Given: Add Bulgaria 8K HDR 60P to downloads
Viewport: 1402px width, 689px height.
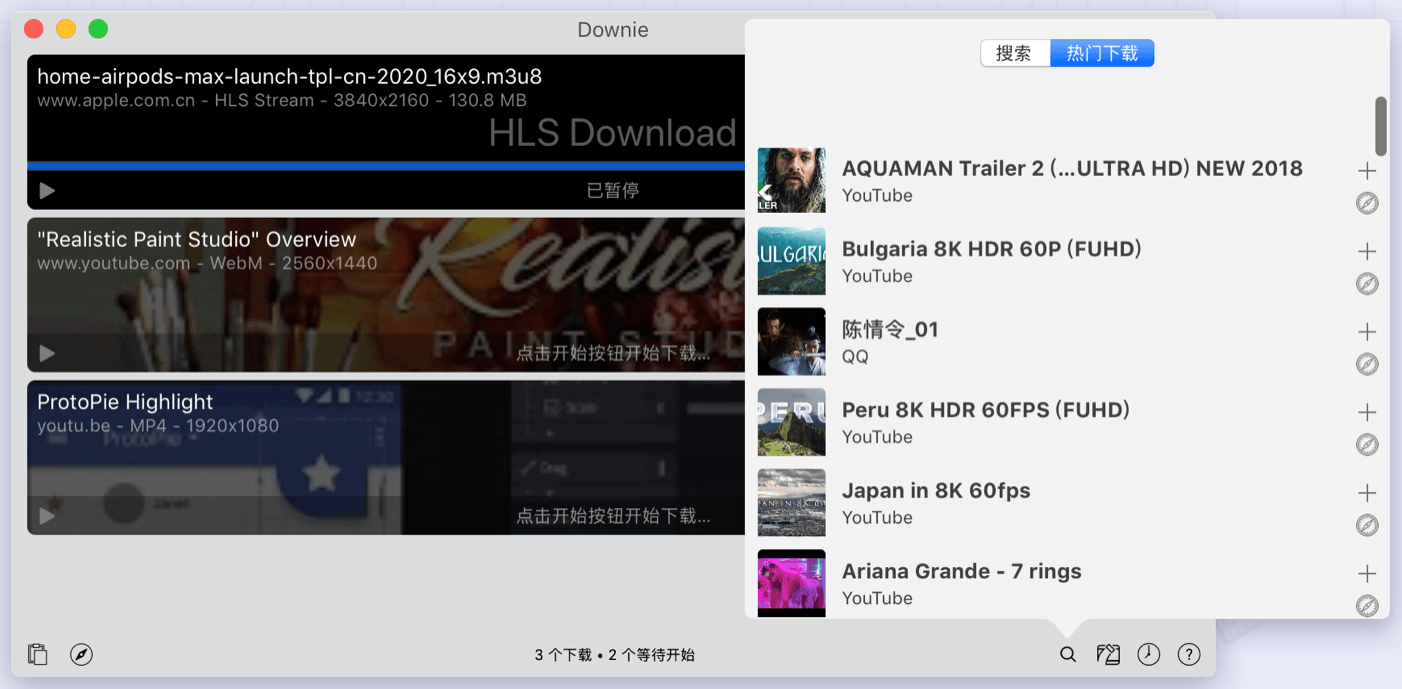Looking at the screenshot, I should click(1367, 251).
